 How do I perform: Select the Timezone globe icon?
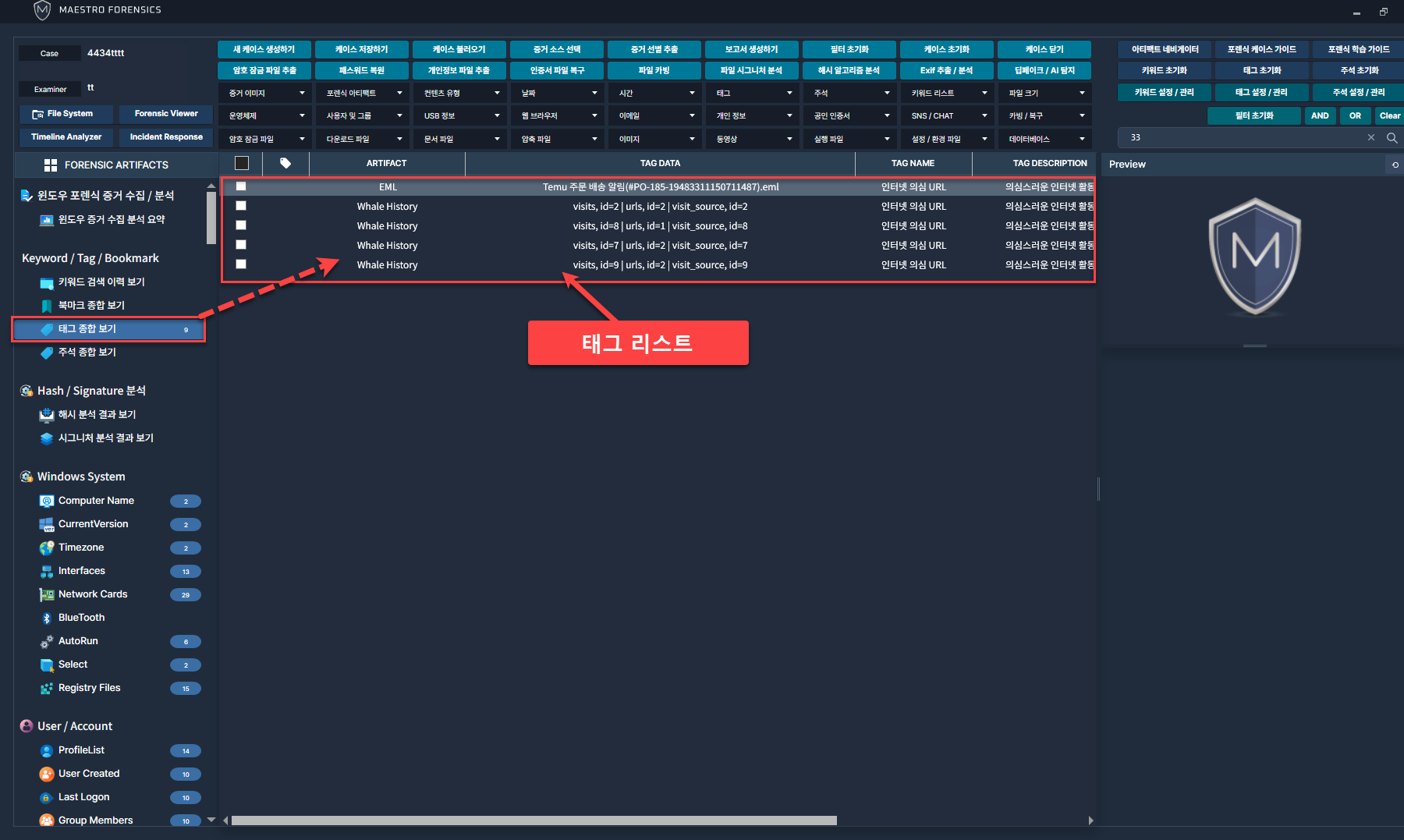(x=47, y=548)
